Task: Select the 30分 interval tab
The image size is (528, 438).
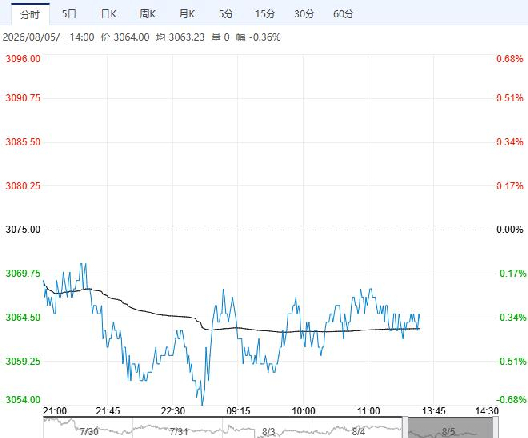Action: pos(304,14)
